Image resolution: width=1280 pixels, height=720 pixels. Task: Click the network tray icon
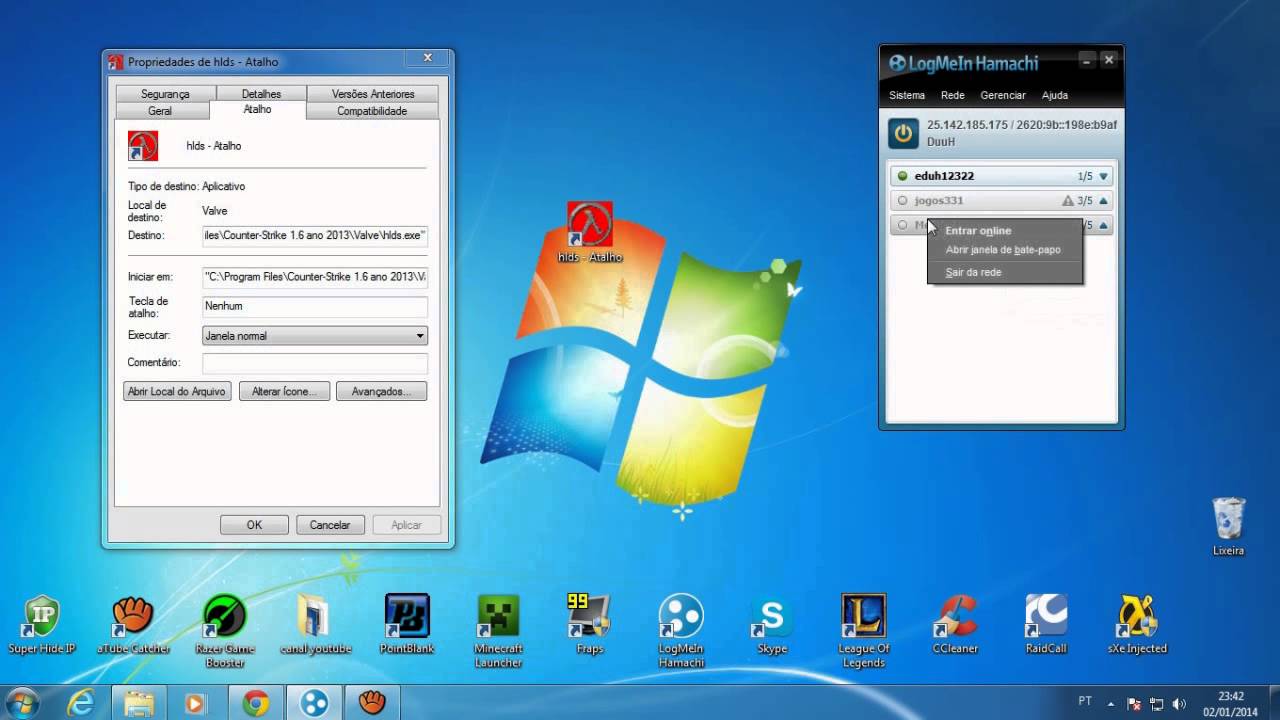(1157, 703)
